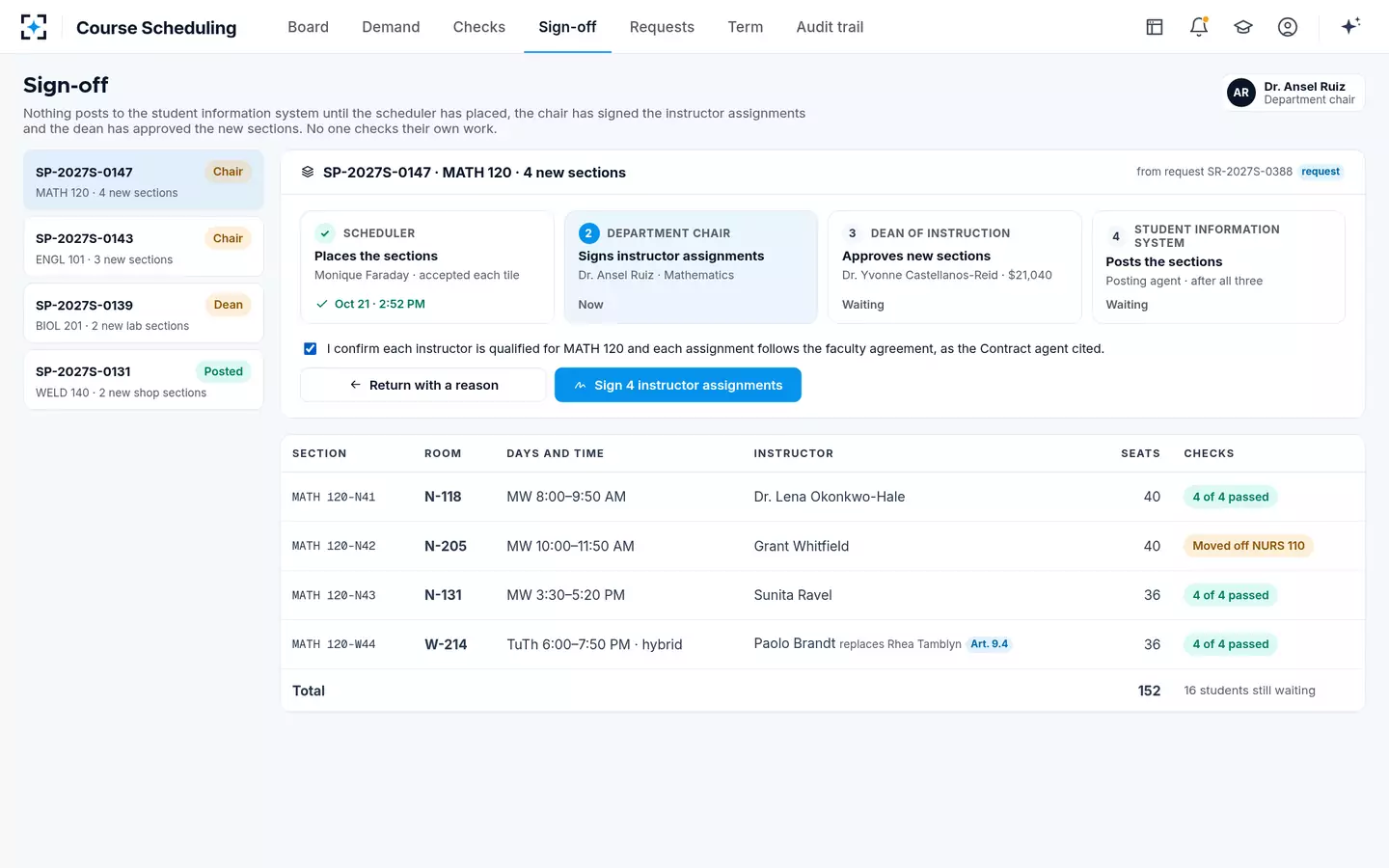Open the layout panel icon in header

pyautogui.click(x=1155, y=27)
